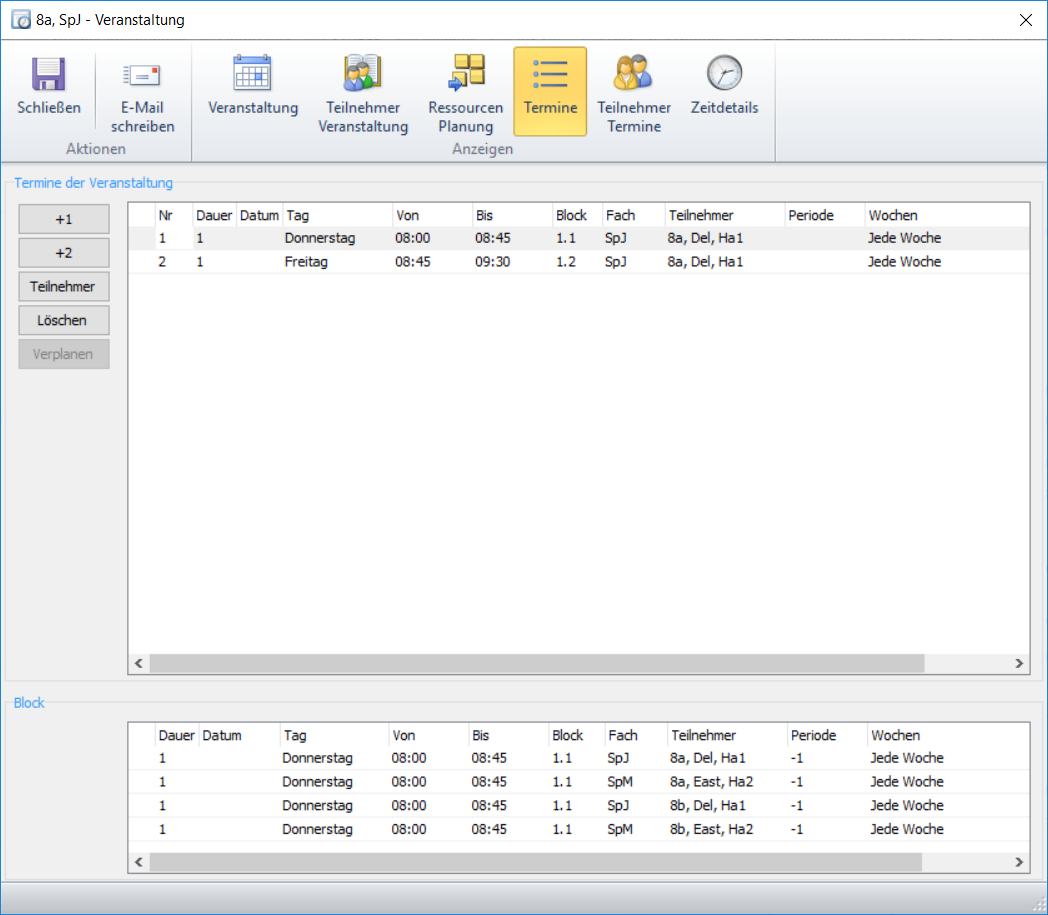Click Block table horizontal scrollbar thumb
This screenshot has width=1048, height=915.
click(535, 862)
